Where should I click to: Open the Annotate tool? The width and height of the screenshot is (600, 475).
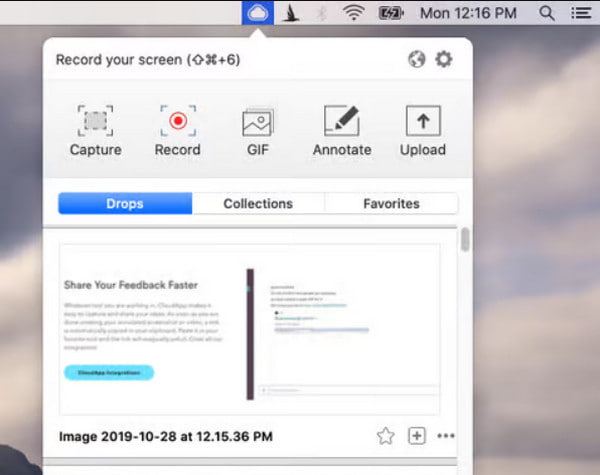coord(342,131)
